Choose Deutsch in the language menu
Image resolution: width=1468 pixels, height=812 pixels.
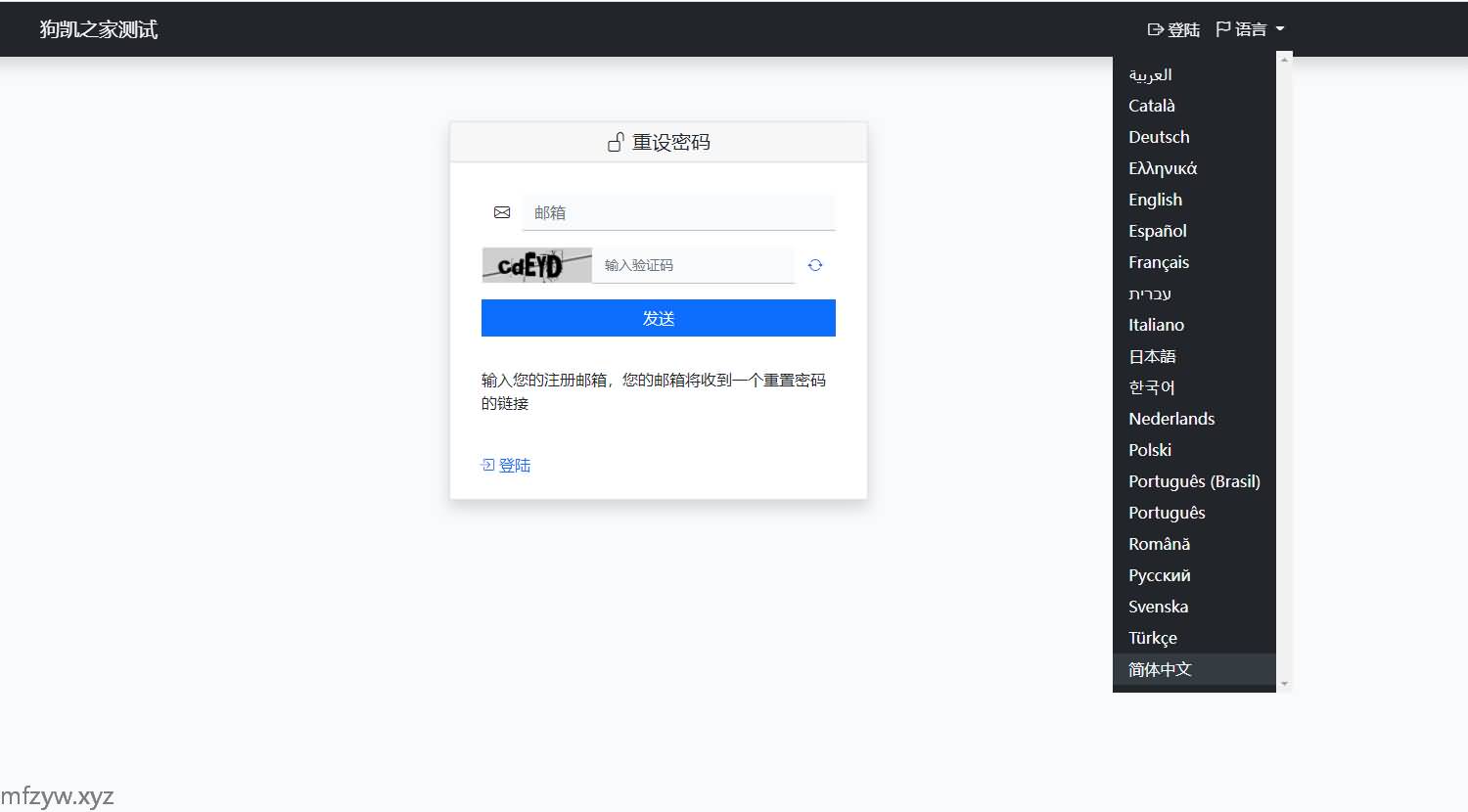point(1159,137)
